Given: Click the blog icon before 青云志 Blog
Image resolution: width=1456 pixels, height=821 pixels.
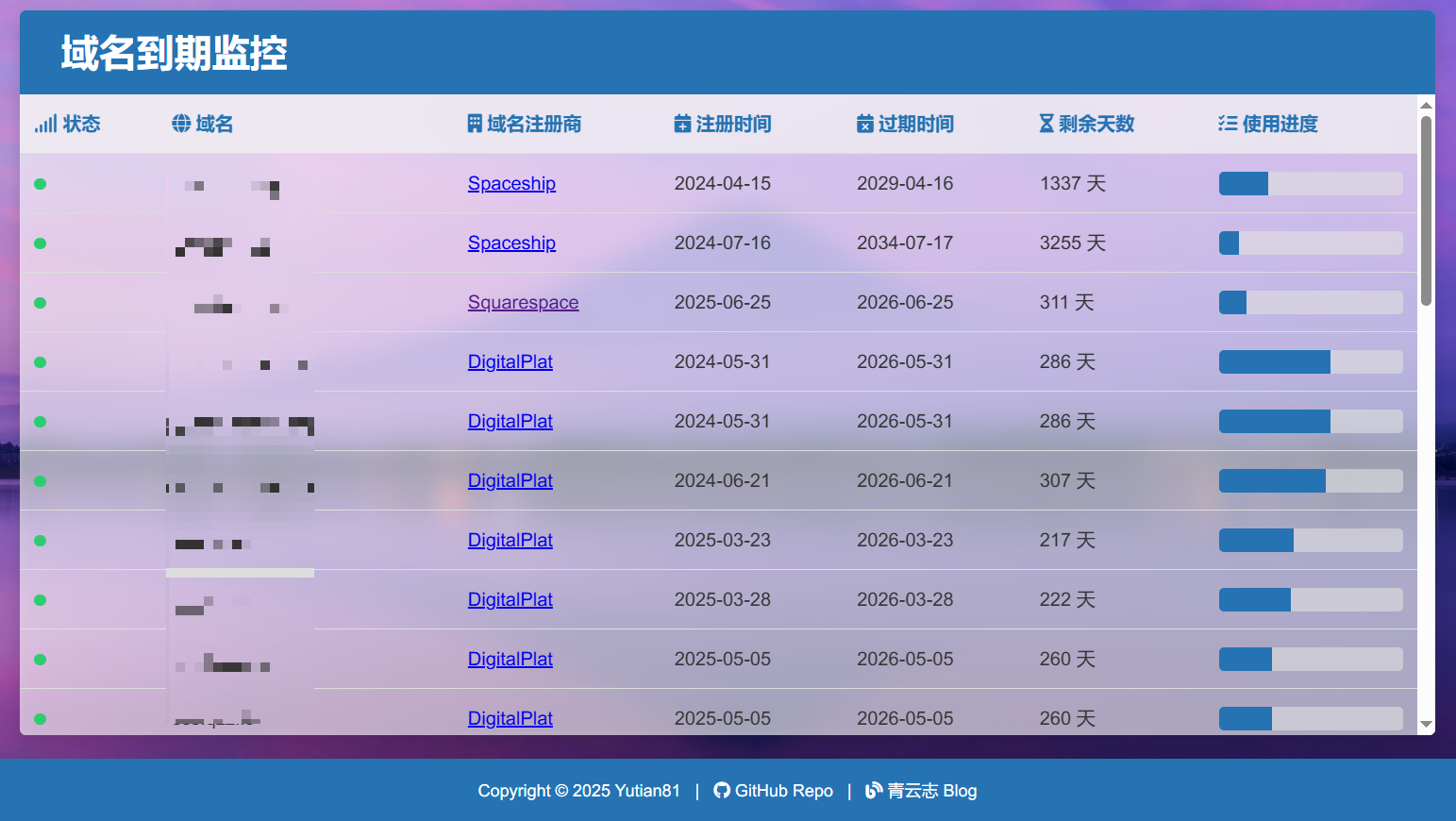Looking at the screenshot, I should point(874,791).
